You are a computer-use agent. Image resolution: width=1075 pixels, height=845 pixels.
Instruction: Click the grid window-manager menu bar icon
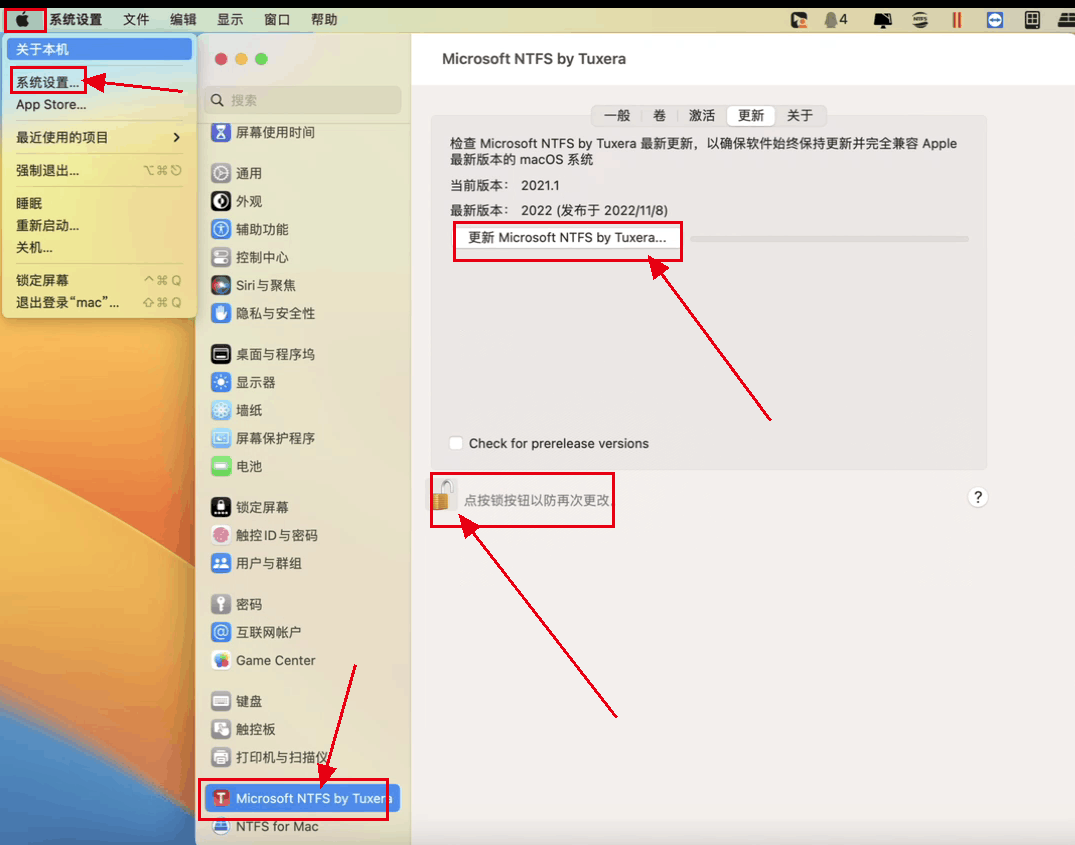(x=1032, y=20)
